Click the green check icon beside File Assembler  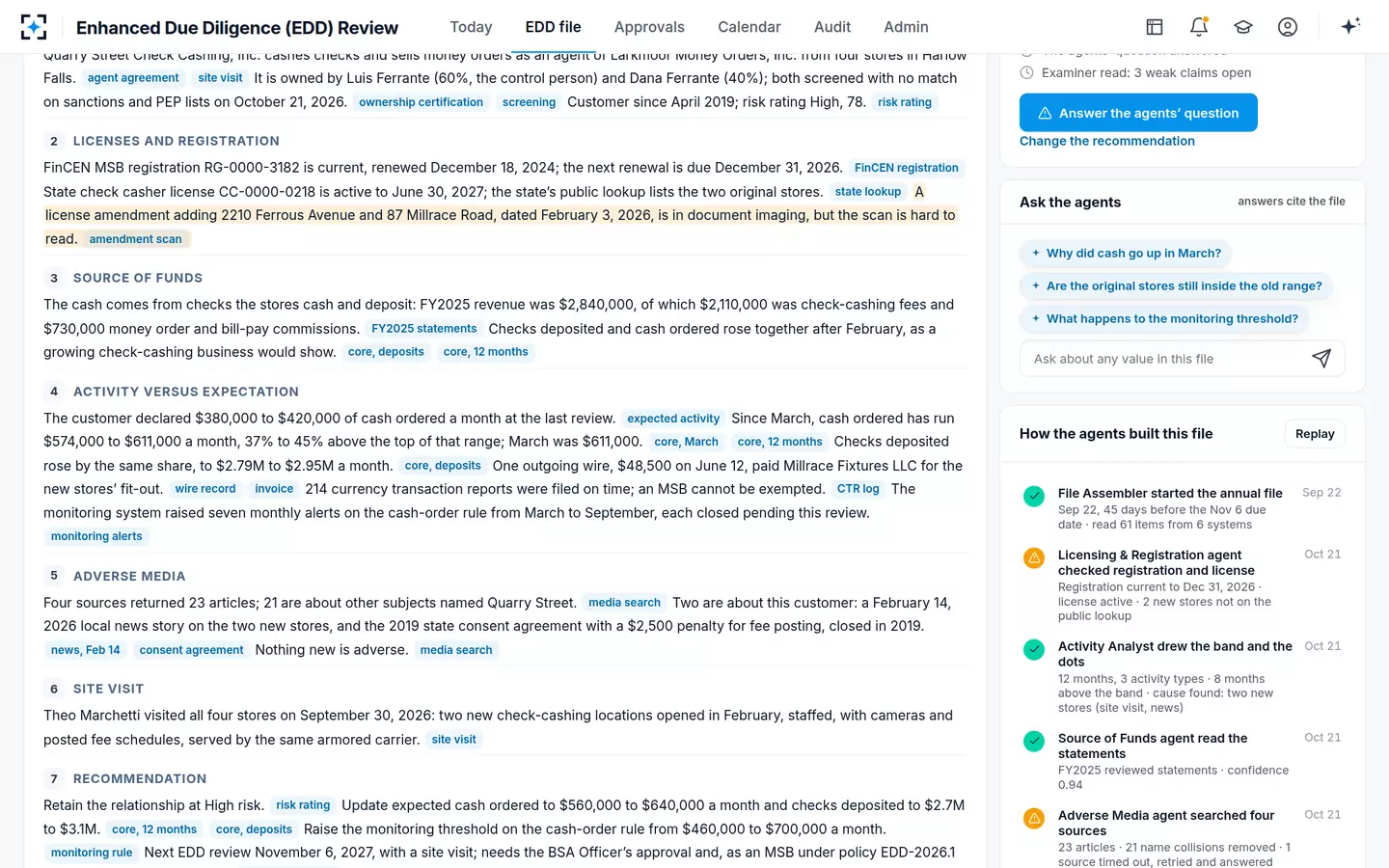1034,496
